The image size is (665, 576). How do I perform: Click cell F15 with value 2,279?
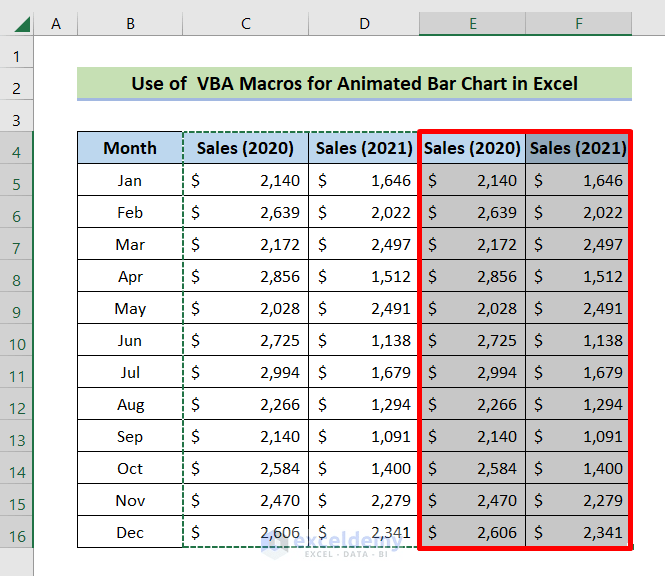[x=578, y=500]
